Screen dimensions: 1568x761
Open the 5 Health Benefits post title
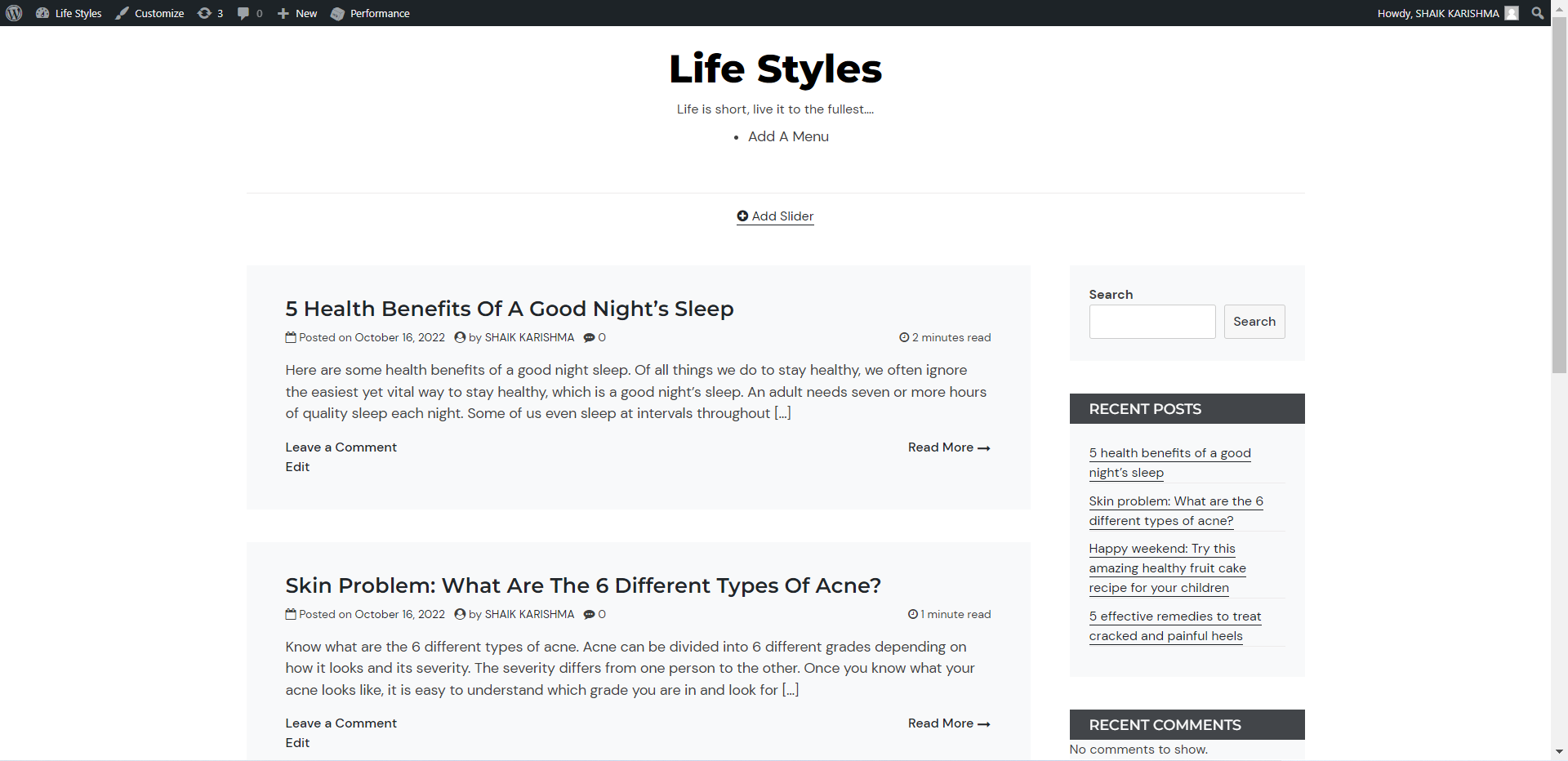pyautogui.click(x=510, y=309)
